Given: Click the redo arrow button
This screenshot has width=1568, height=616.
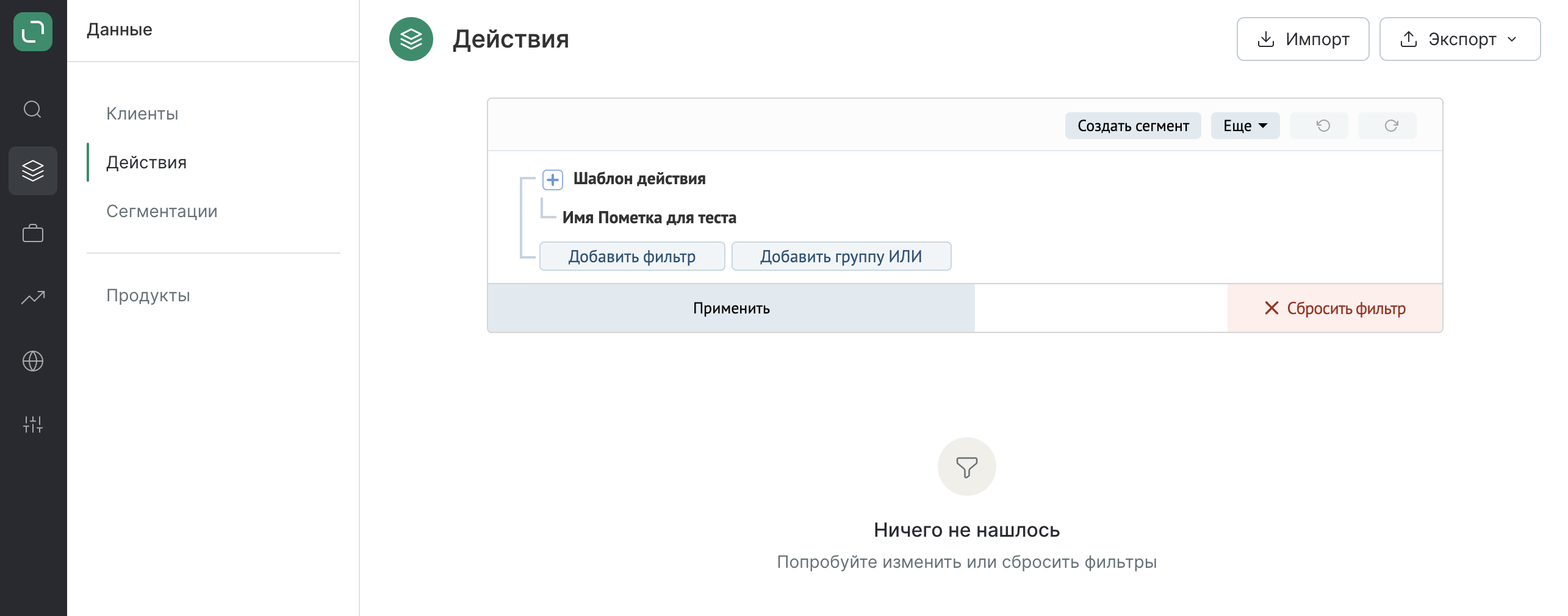Looking at the screenshot, I should [x=1387, y=126].
